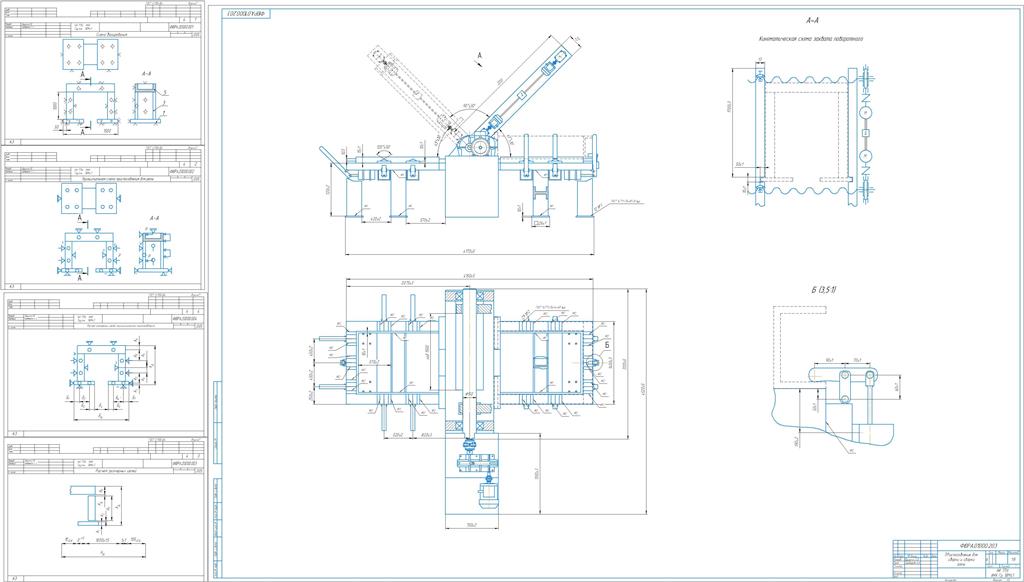Click the 'А-А' section label on the locating-scheme sheet
This screenshot has height=582, width=1024.
pyautogui.click(x=149, y=73)
